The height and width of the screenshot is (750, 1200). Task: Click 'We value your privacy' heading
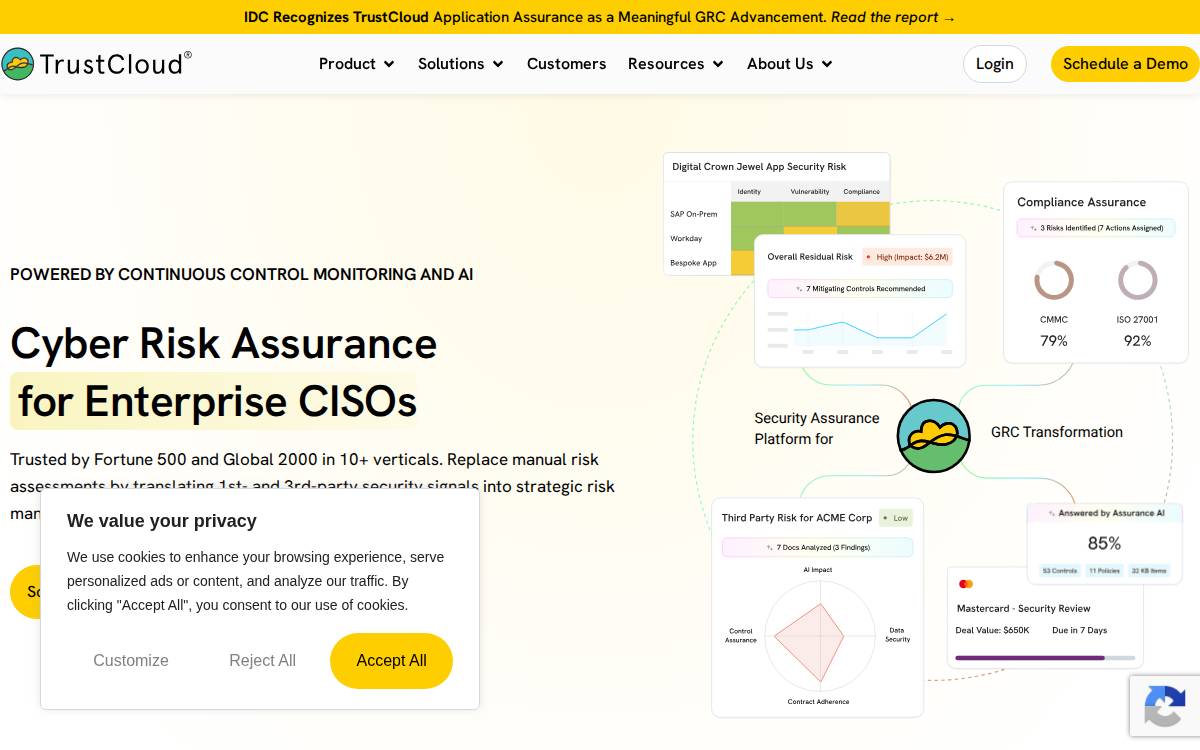(x=162, y=521)
